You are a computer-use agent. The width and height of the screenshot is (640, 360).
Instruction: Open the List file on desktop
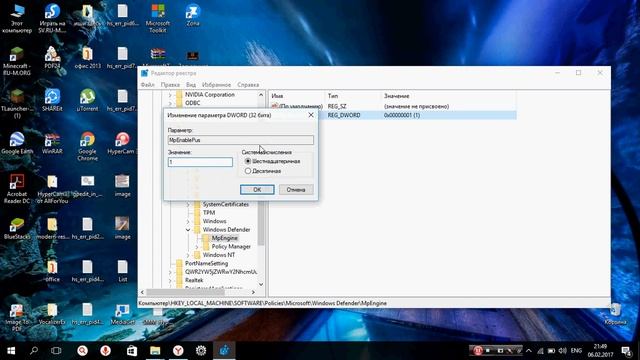[122, 271]
